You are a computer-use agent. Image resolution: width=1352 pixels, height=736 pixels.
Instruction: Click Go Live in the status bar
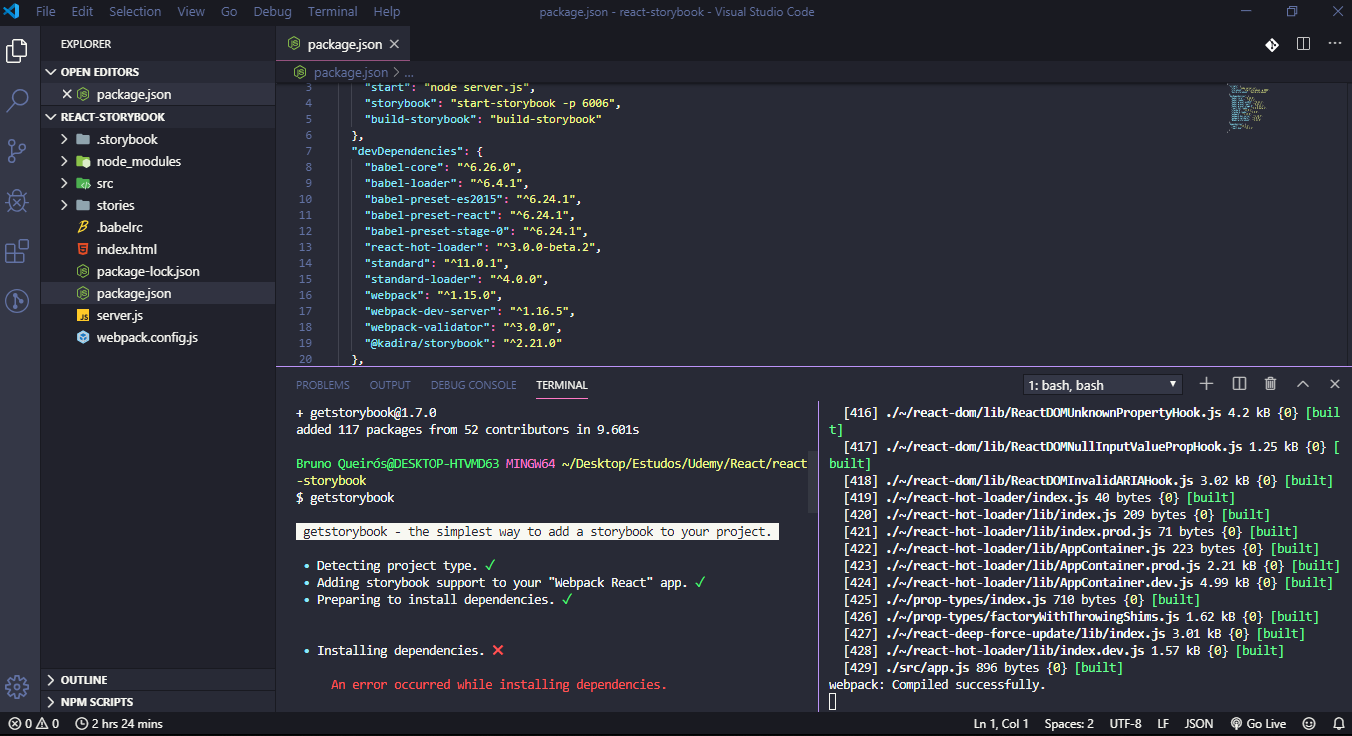[x=1258, y=723]
